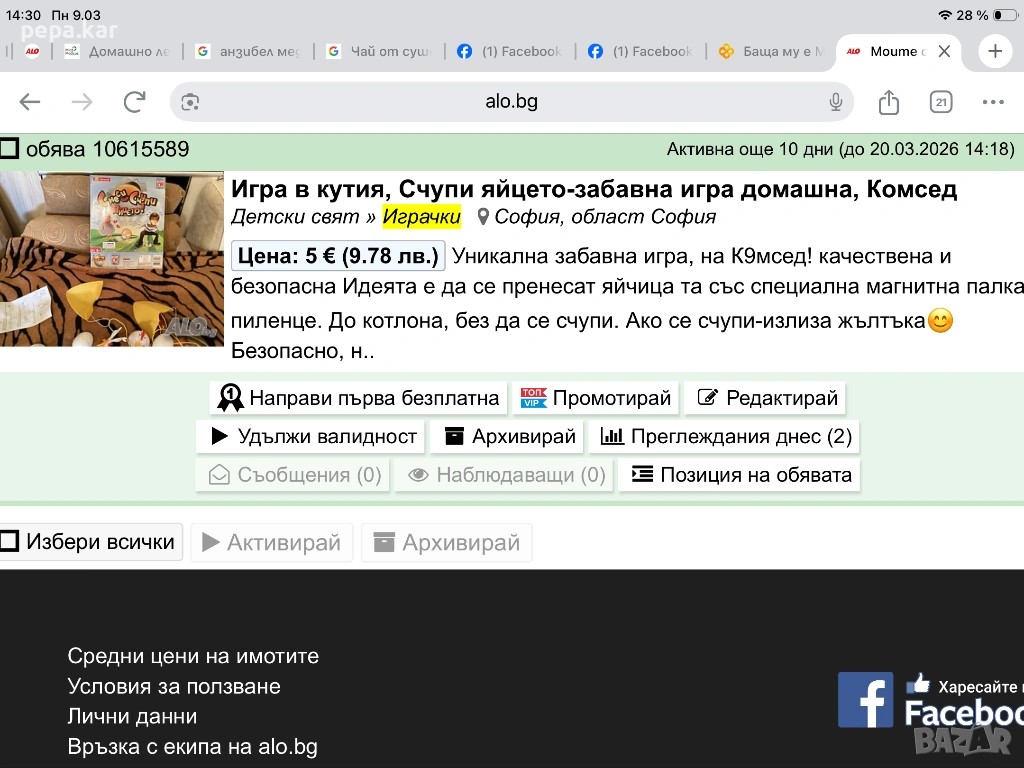1024x768 pixels.
Task: Open the three-dot browser menu
Action: tap(993, 102)
